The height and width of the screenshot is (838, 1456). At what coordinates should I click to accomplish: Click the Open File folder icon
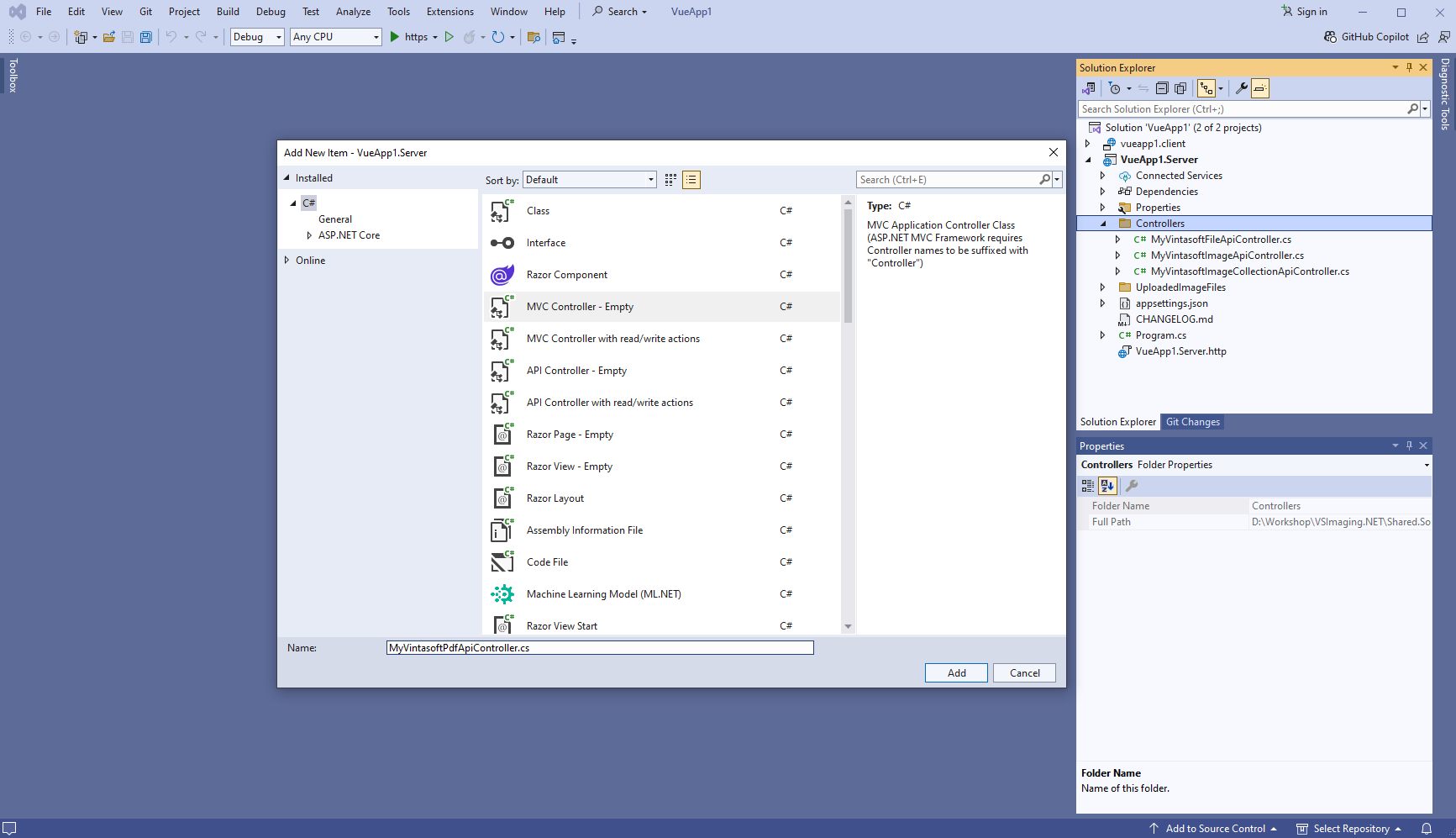(109, 37)
